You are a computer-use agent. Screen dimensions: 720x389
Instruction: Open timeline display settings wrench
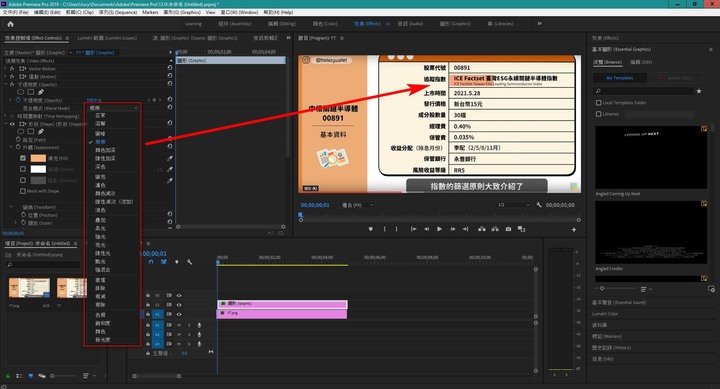189,262
